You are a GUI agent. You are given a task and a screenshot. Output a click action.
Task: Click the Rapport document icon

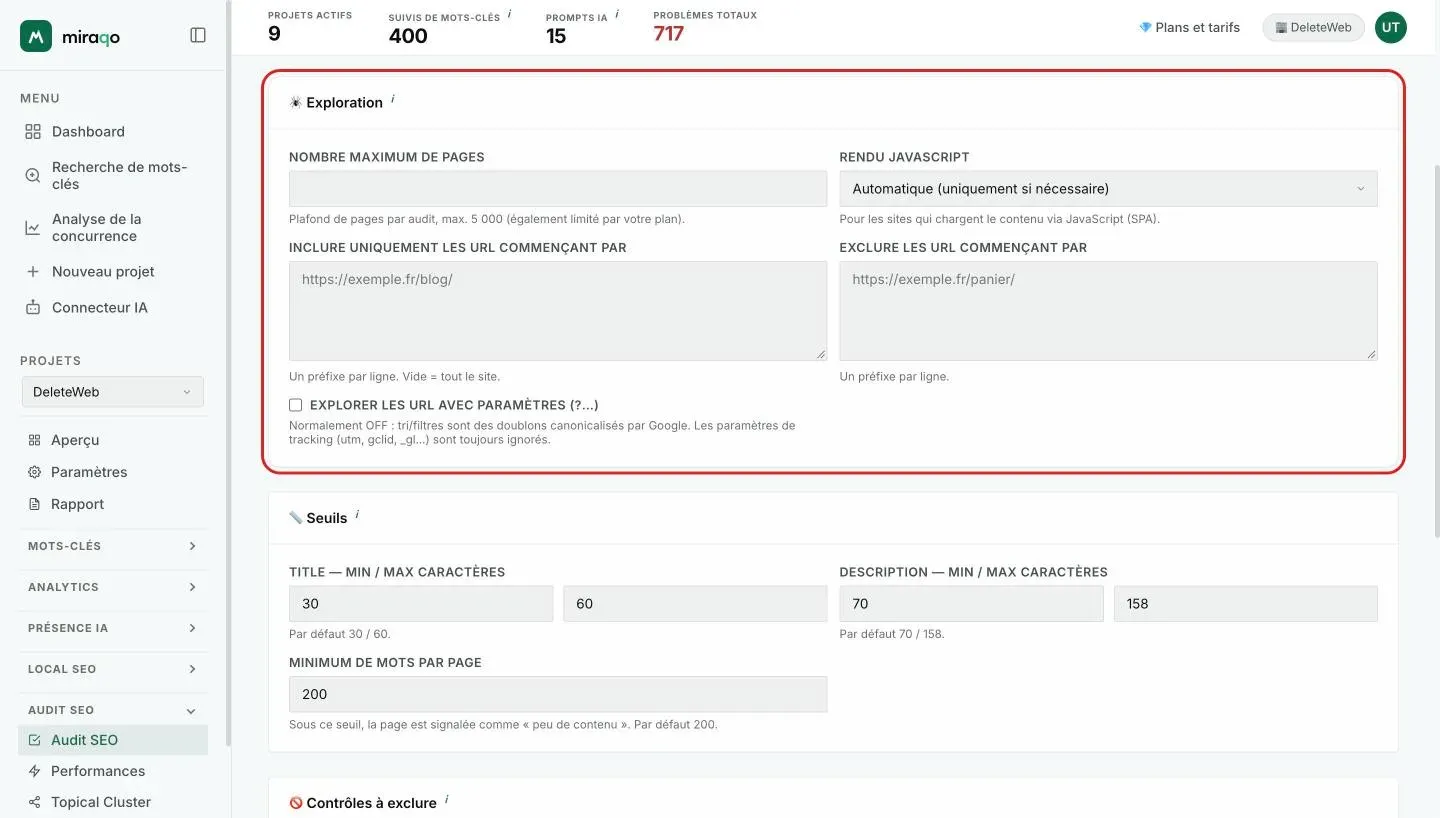tap(34, 504)
